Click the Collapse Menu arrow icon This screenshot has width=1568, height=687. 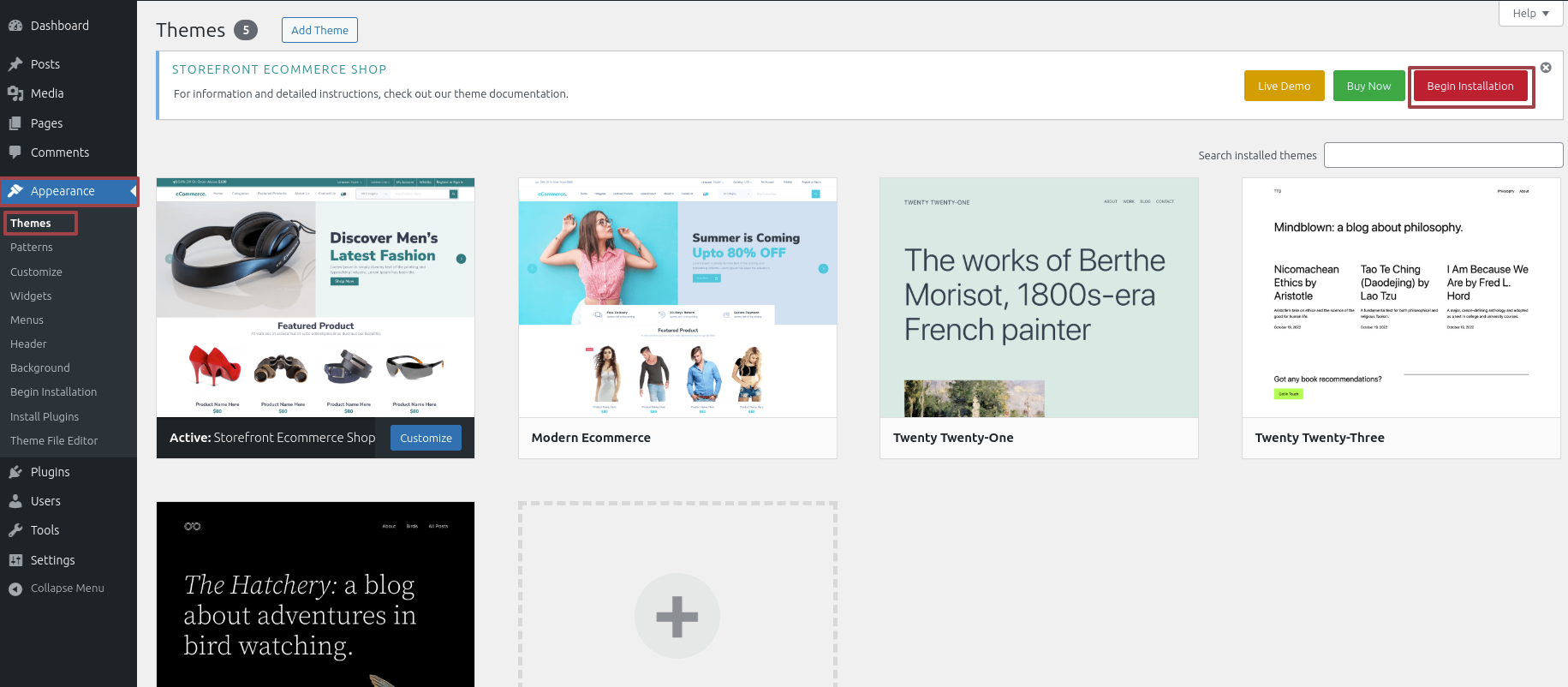[15, 588]
